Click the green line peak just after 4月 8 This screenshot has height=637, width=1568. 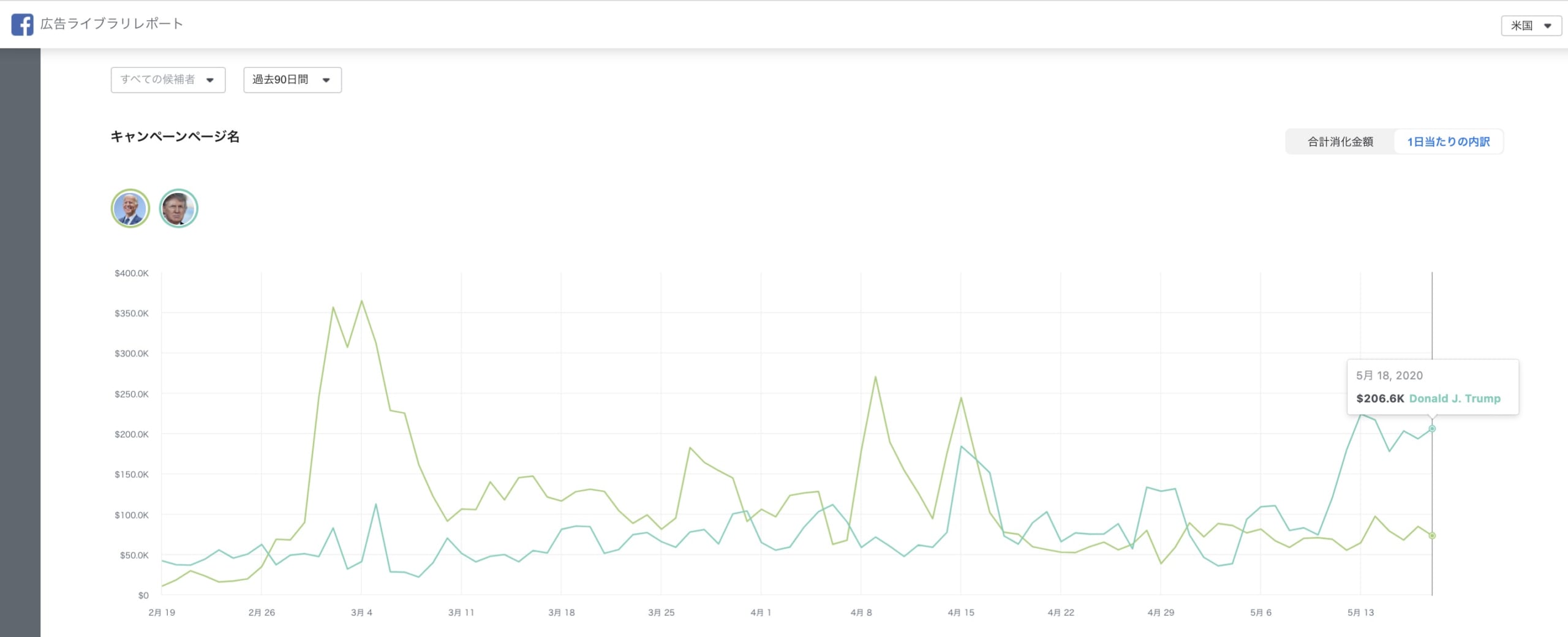coord(875,377)
